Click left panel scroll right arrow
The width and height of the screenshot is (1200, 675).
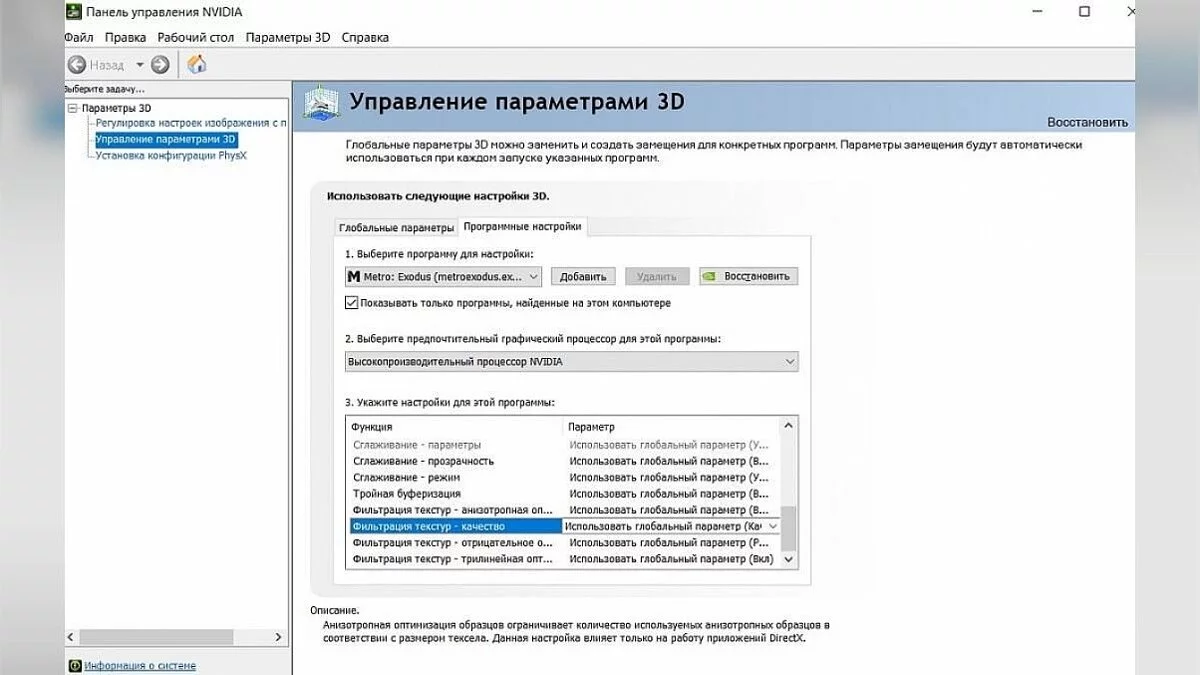281,637
